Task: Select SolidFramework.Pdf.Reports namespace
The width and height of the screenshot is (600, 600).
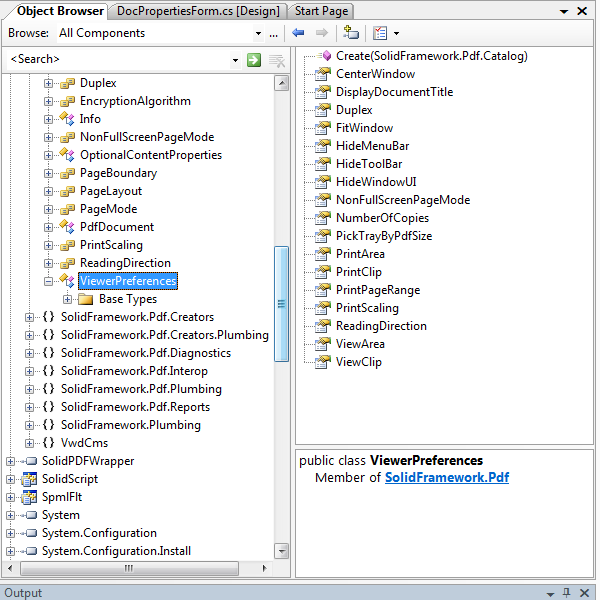Action: [135, 407]
